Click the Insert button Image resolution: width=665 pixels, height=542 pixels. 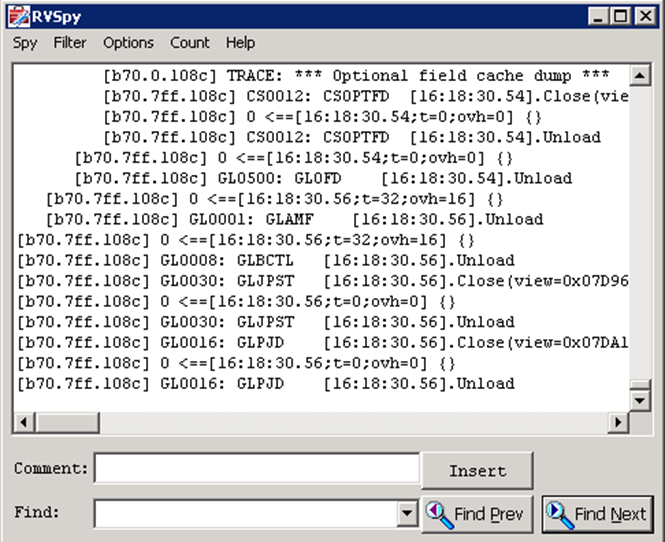point(478,471)
